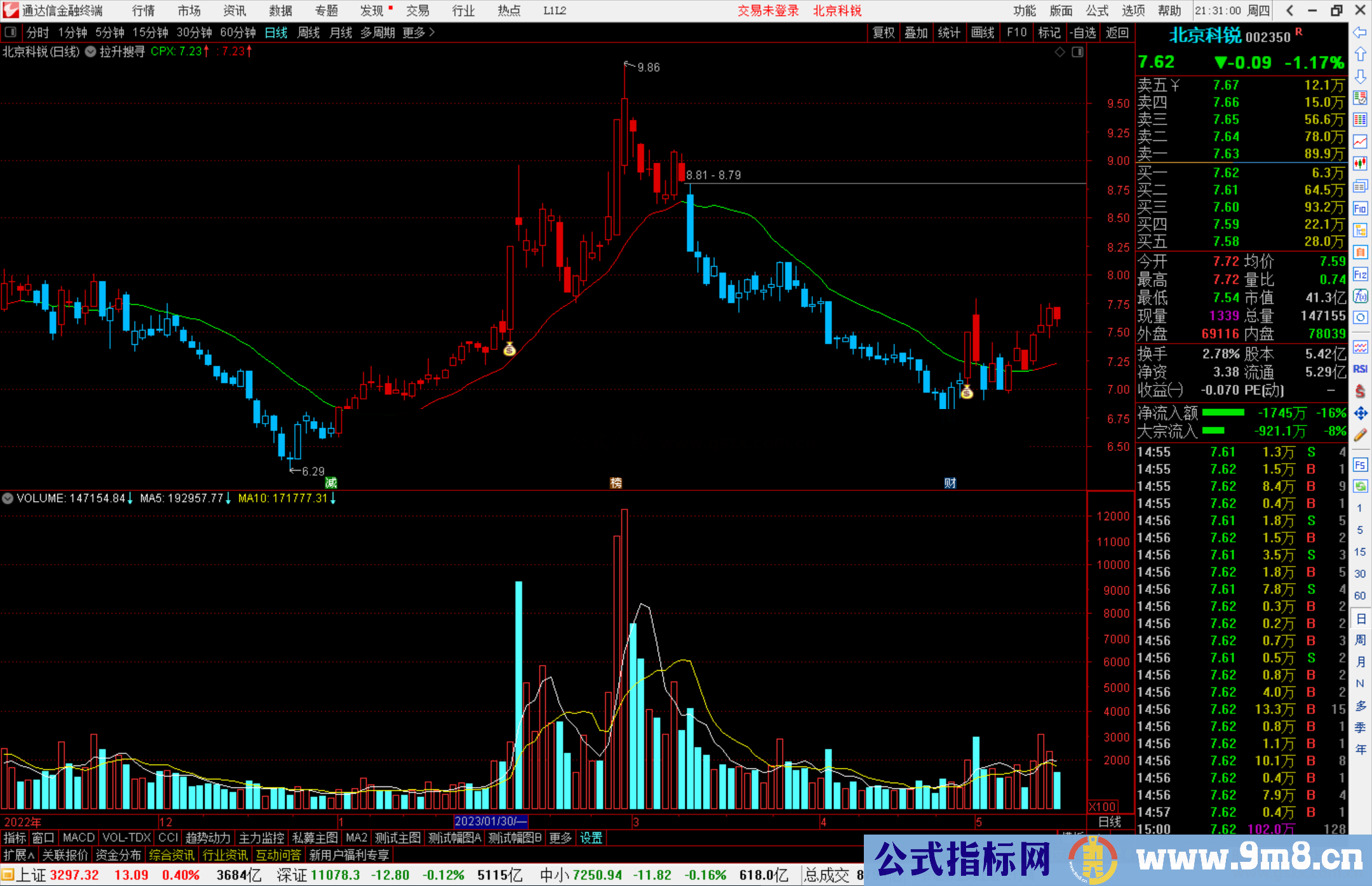Switch to 周线 period tab

coord(309,32)
